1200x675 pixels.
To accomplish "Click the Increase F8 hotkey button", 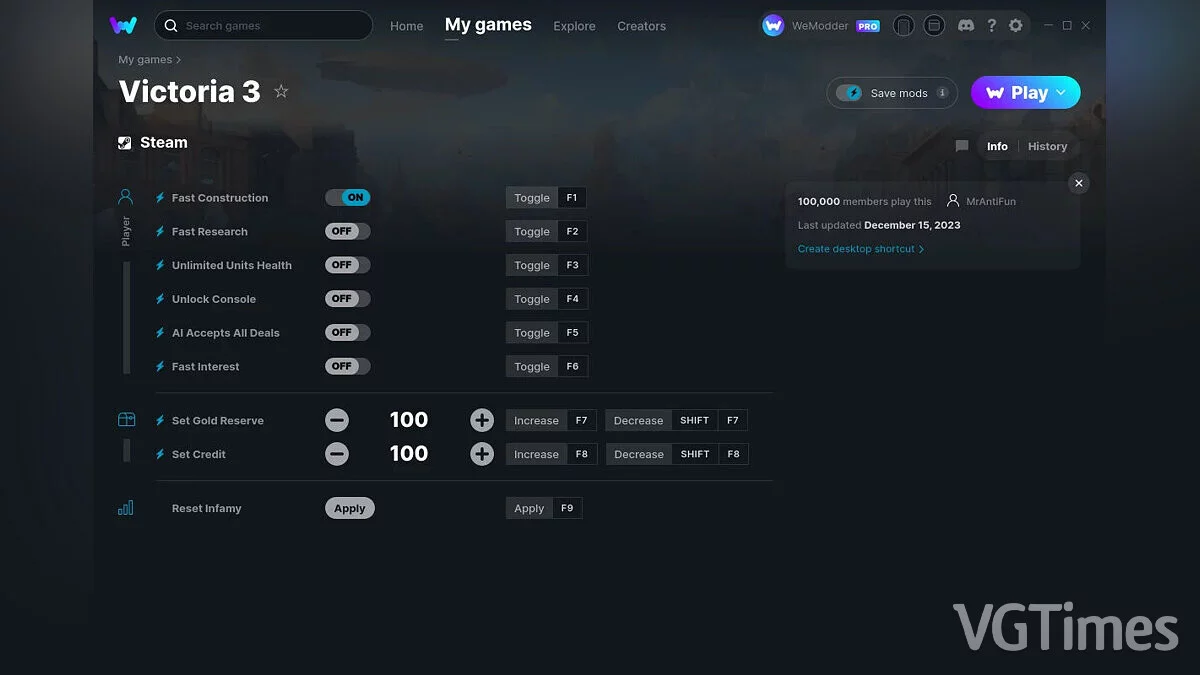I will [x=551, y=454].
